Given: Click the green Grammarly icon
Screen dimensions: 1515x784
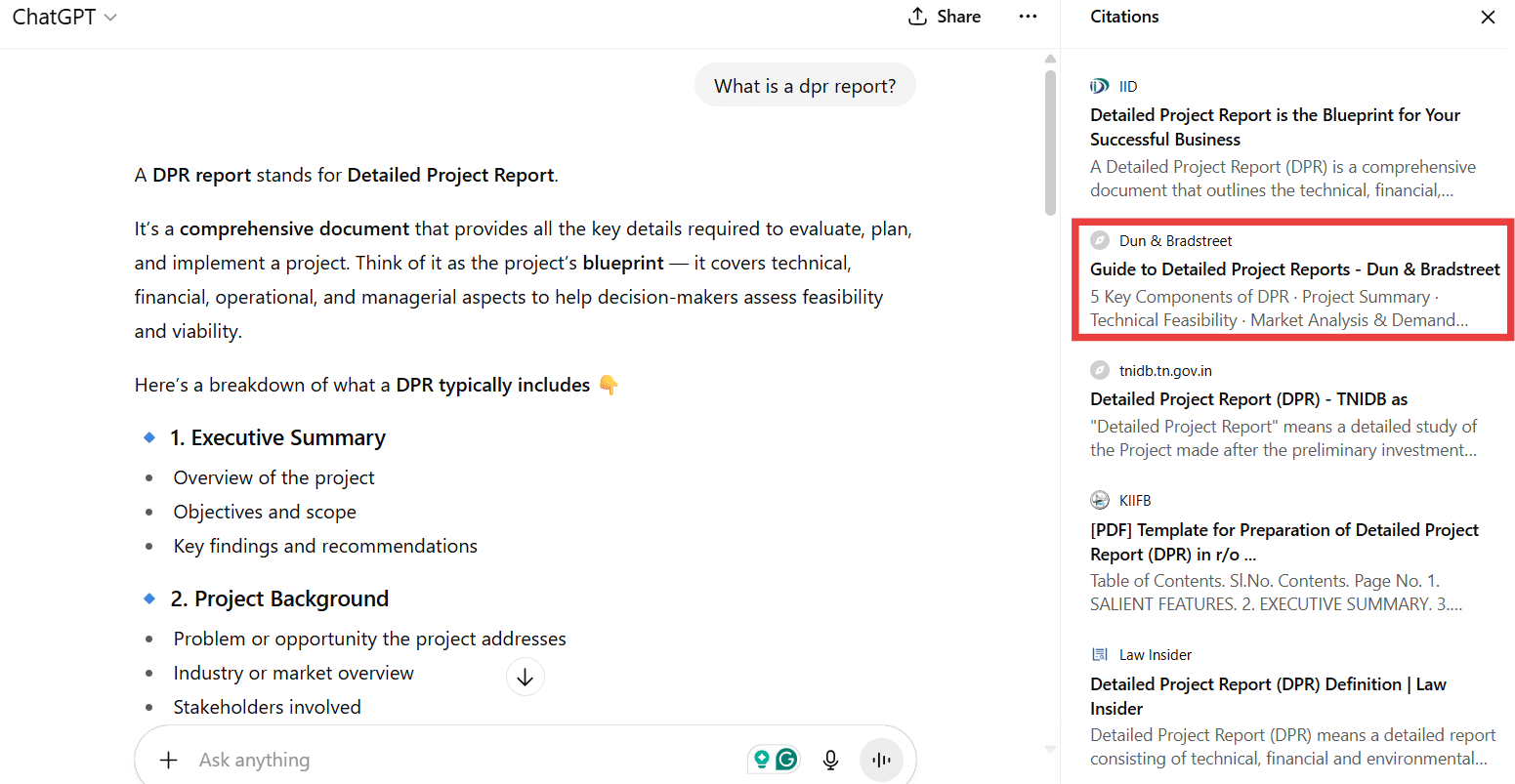Looking at the screenshot, I should click(x=786, y=760).
